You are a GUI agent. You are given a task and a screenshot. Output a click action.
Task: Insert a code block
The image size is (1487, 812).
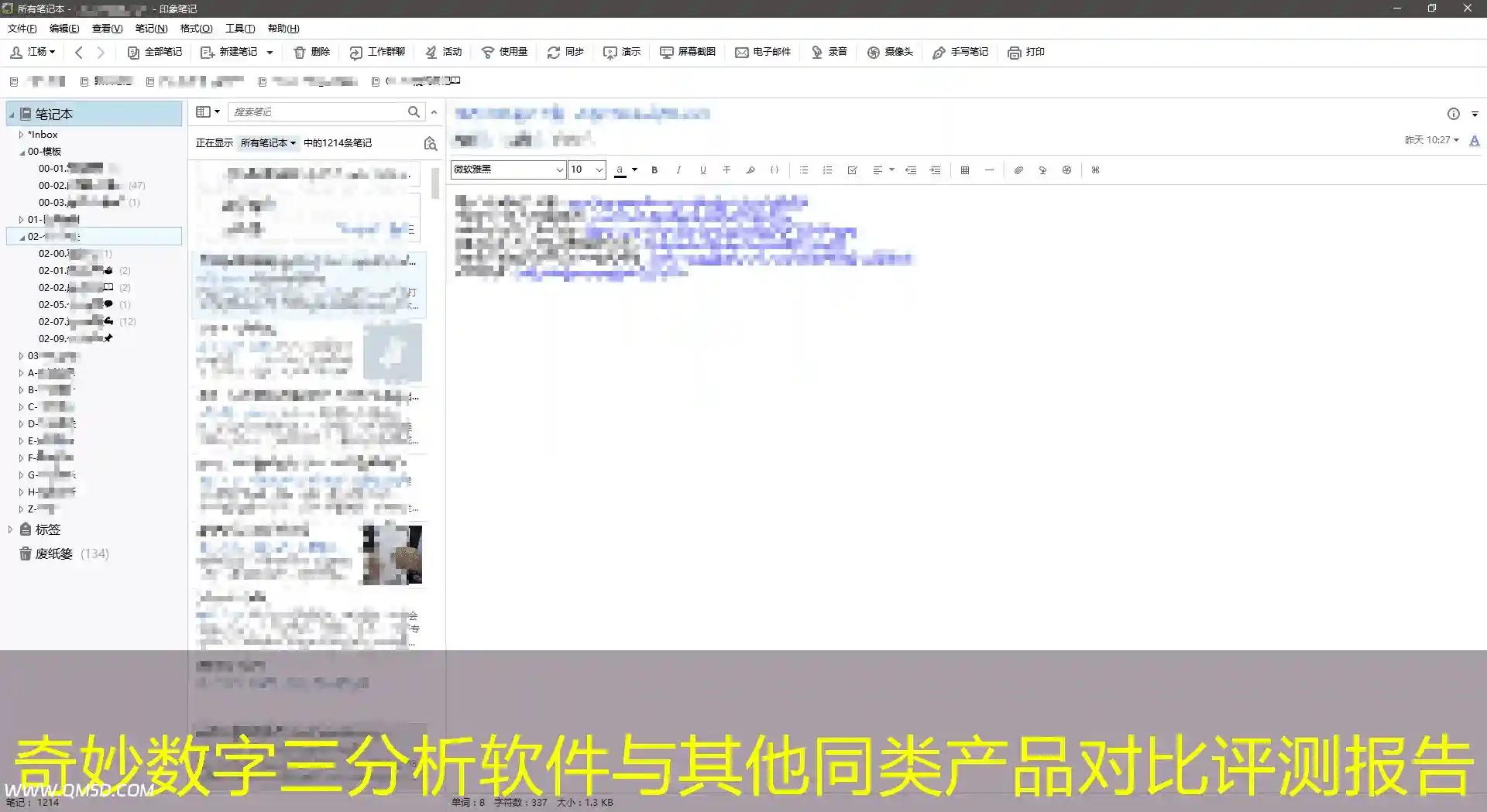(774, 170)
